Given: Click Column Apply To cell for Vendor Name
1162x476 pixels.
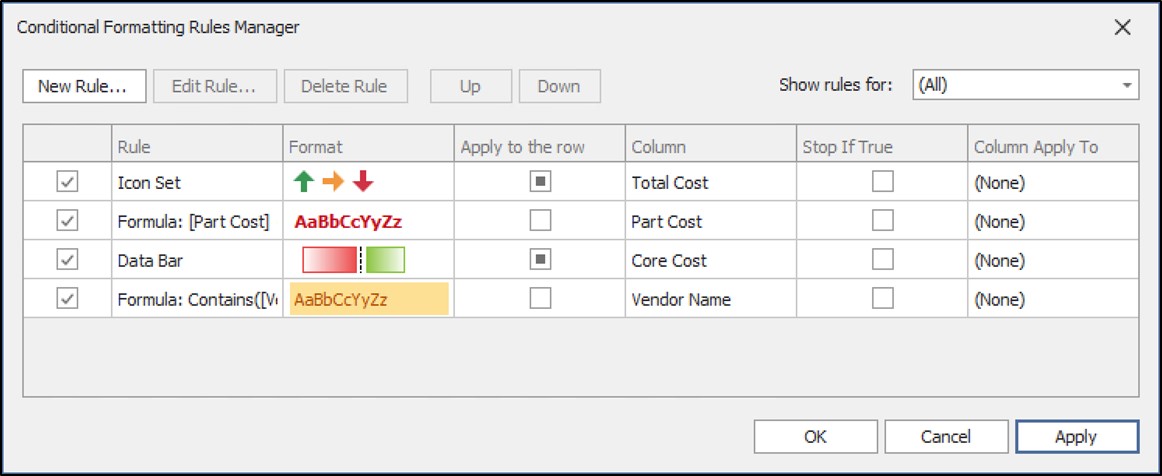Looking at the screenshot, I should 1052,299.
